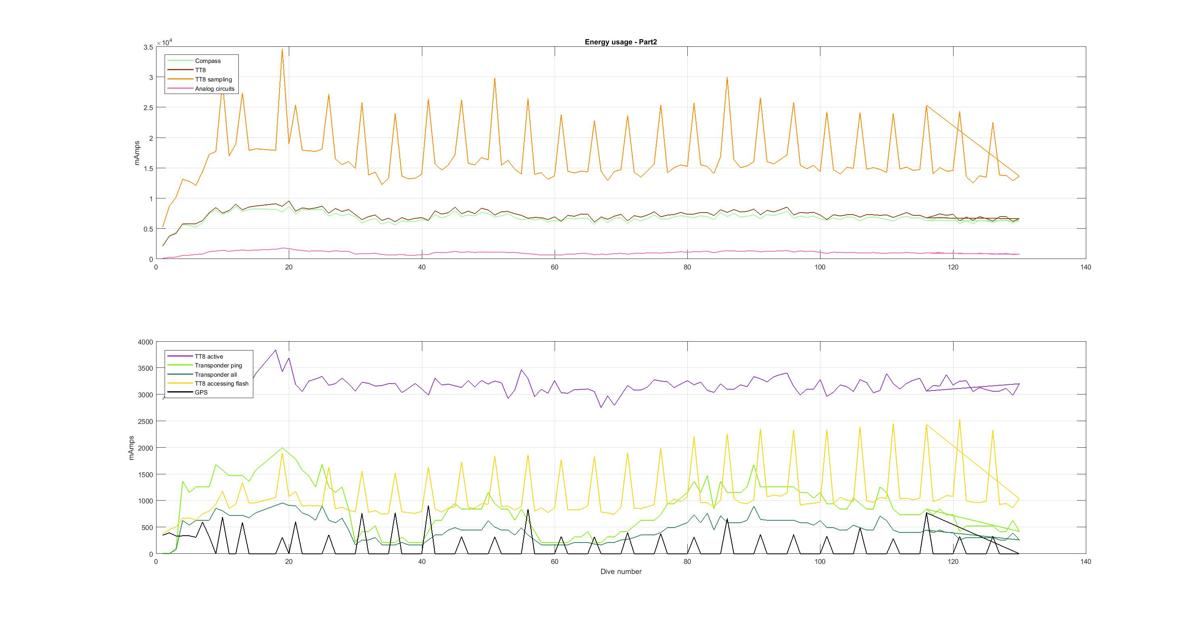Click the 'mAmps' y-axis label of top plot
The height and width of the screenshot is (622, 1200).
pos(138,153)
